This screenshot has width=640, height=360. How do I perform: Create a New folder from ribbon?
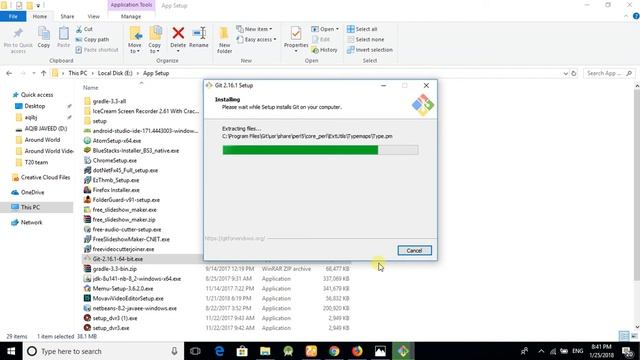[224, 40]
